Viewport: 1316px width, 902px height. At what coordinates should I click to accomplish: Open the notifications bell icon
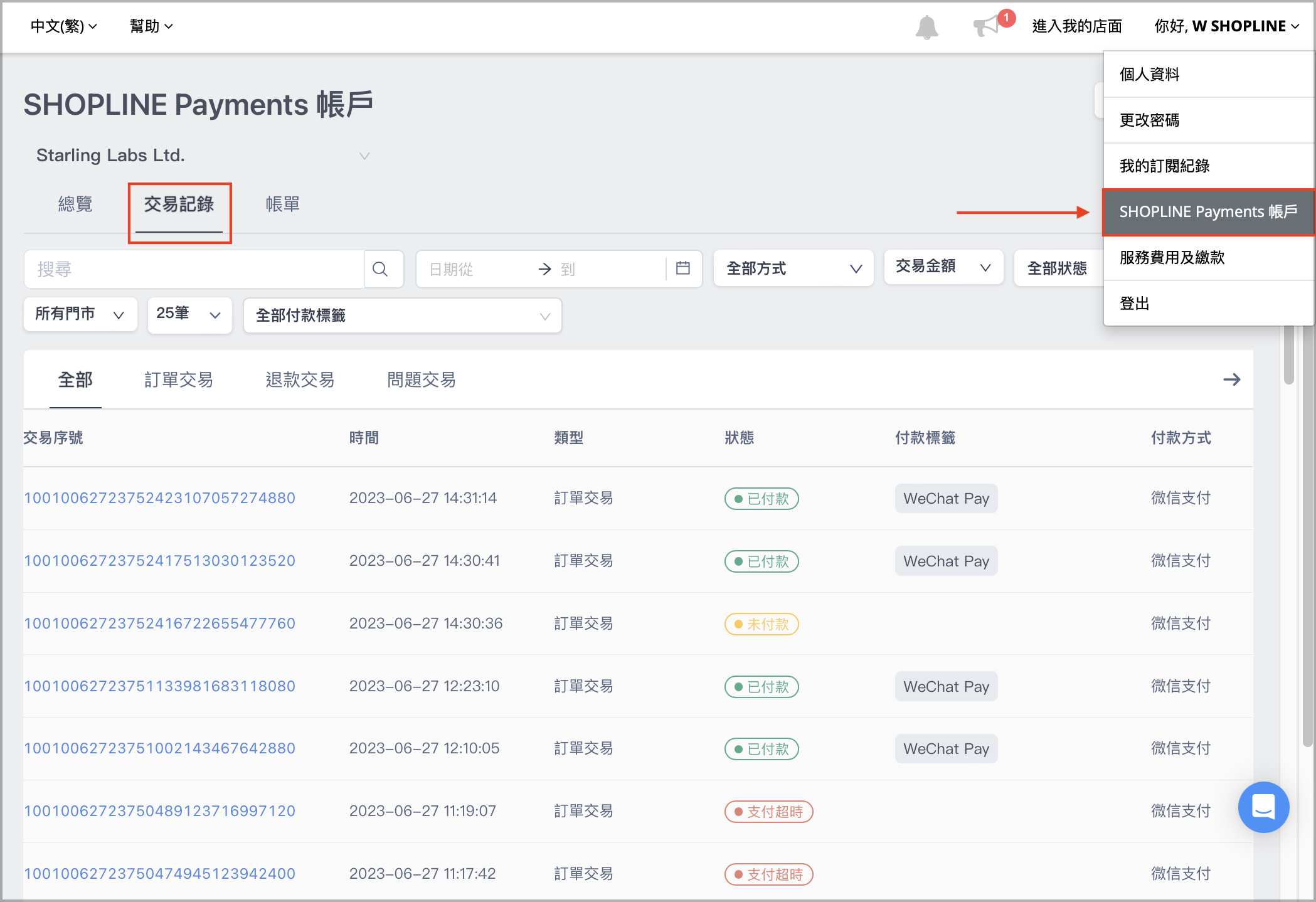pos(926,26)
